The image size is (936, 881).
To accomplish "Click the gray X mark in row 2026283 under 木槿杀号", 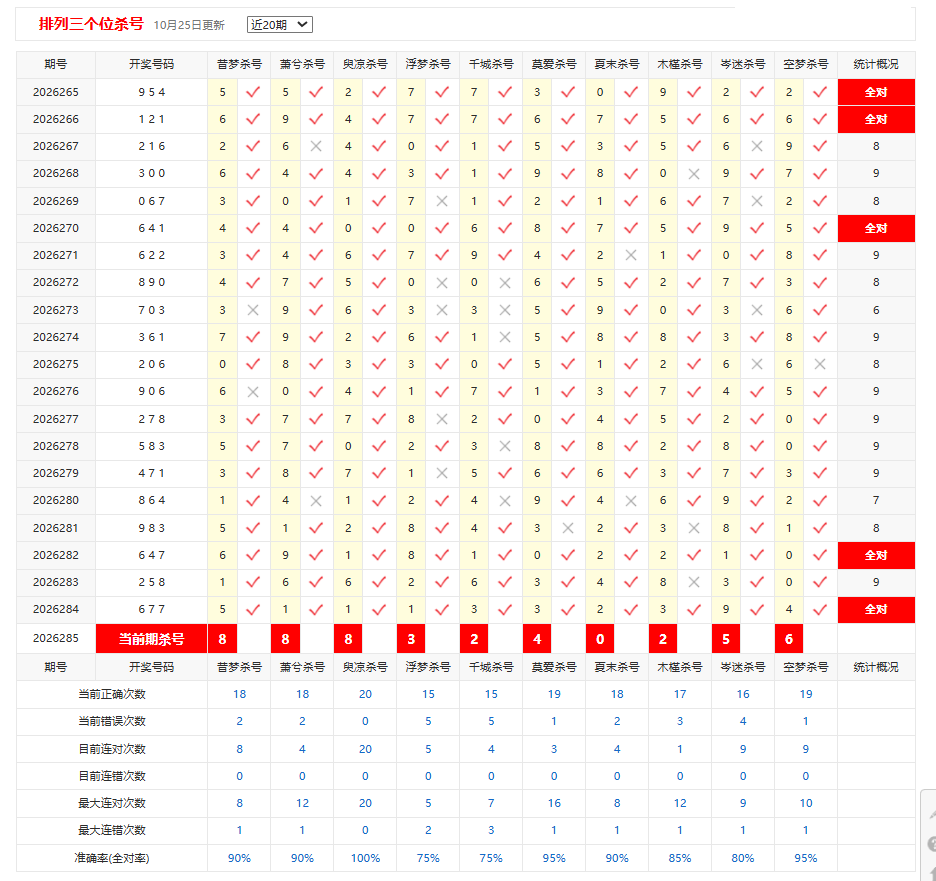I will 694,582.
